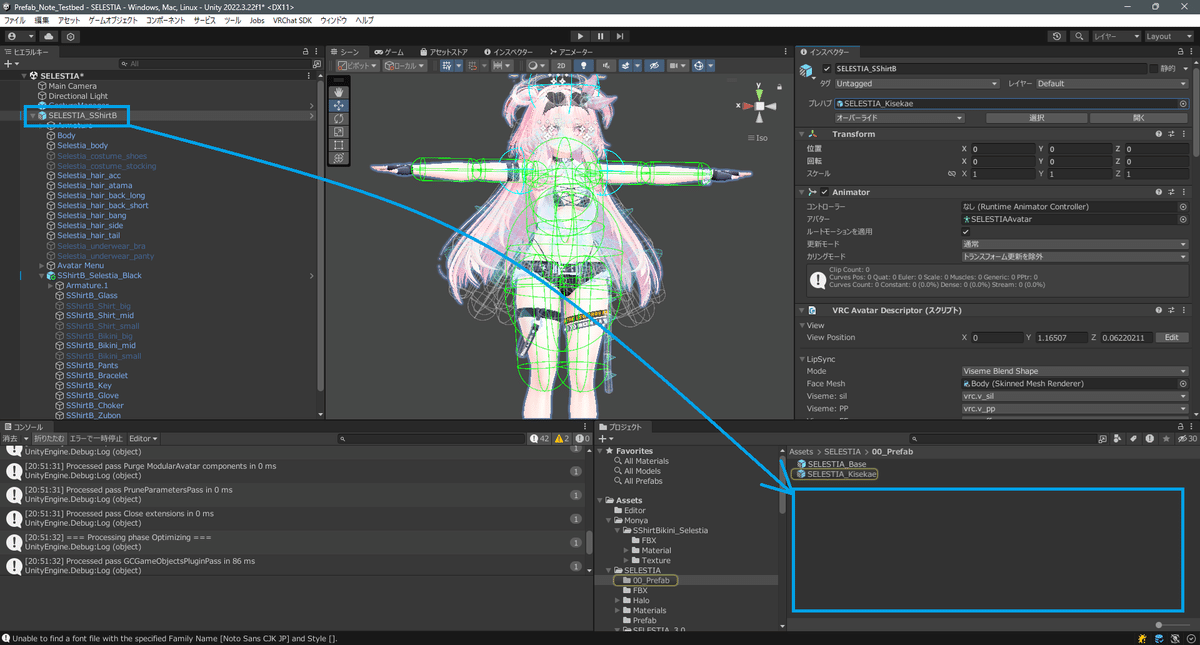1200x645 pixels.
Task: Toggle 2D mode in the Scene view
Action: (560, 65)
